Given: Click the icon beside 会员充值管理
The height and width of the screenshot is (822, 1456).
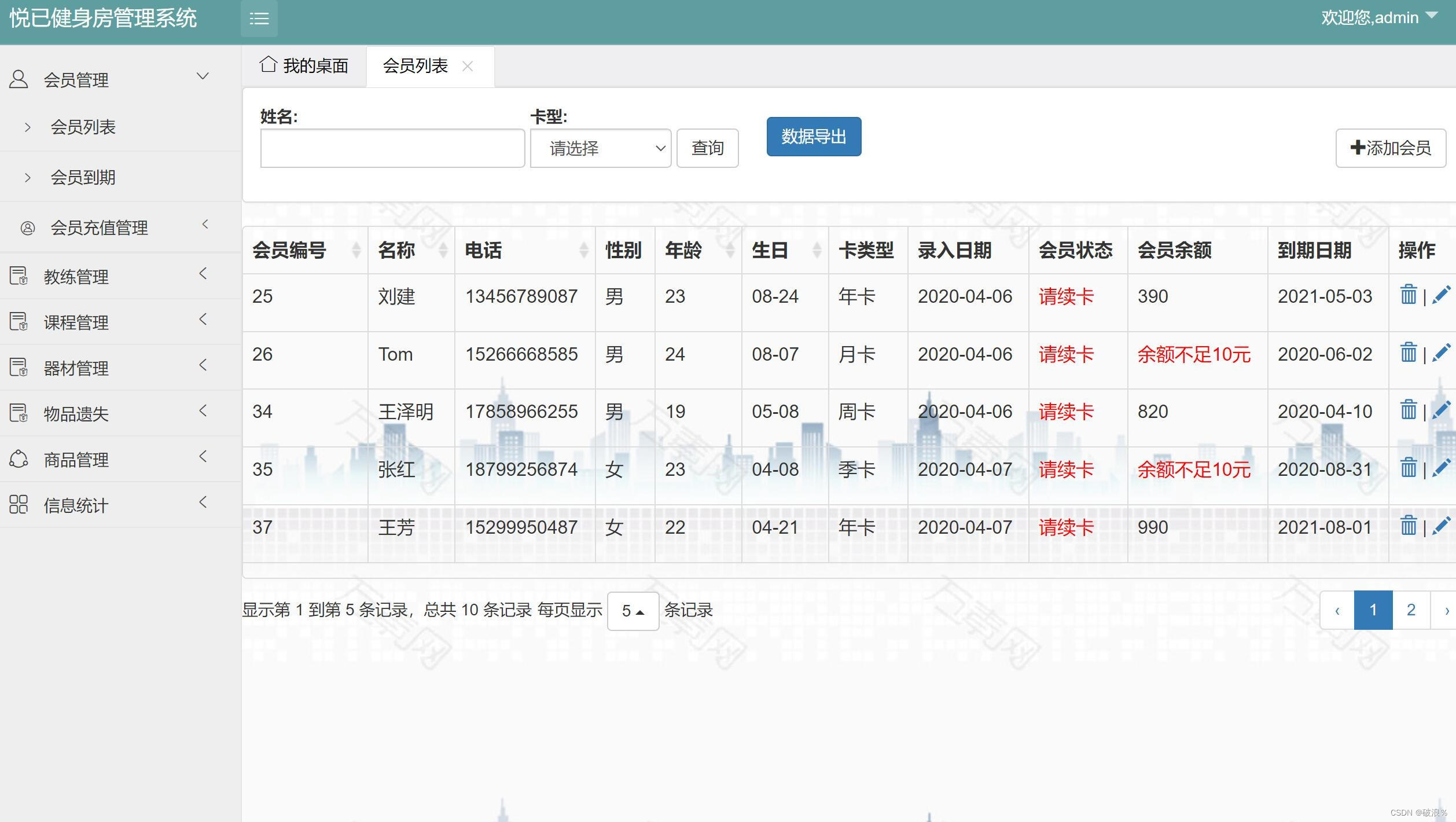Looking at the screenshot, I should coord(28,228).
